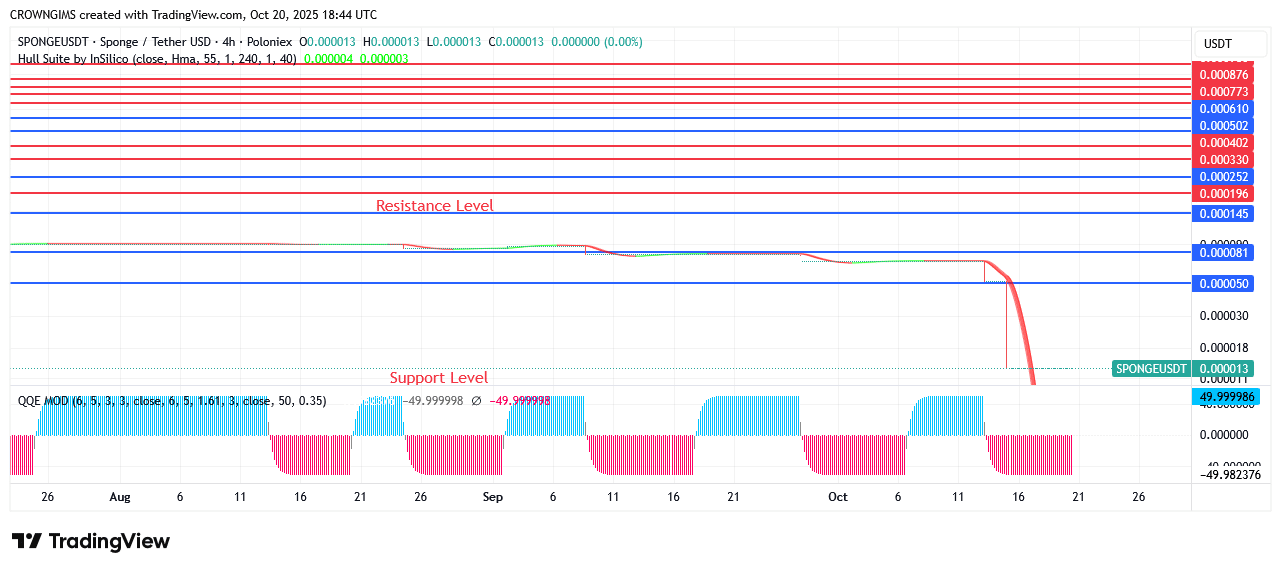Click the TradingView logo icon
This screenshot has width=1281, height=571.
28,541
